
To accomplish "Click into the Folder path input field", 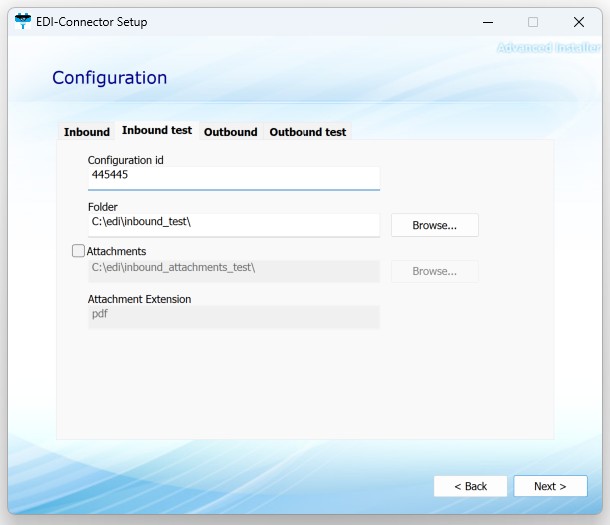I will (233, 223).
